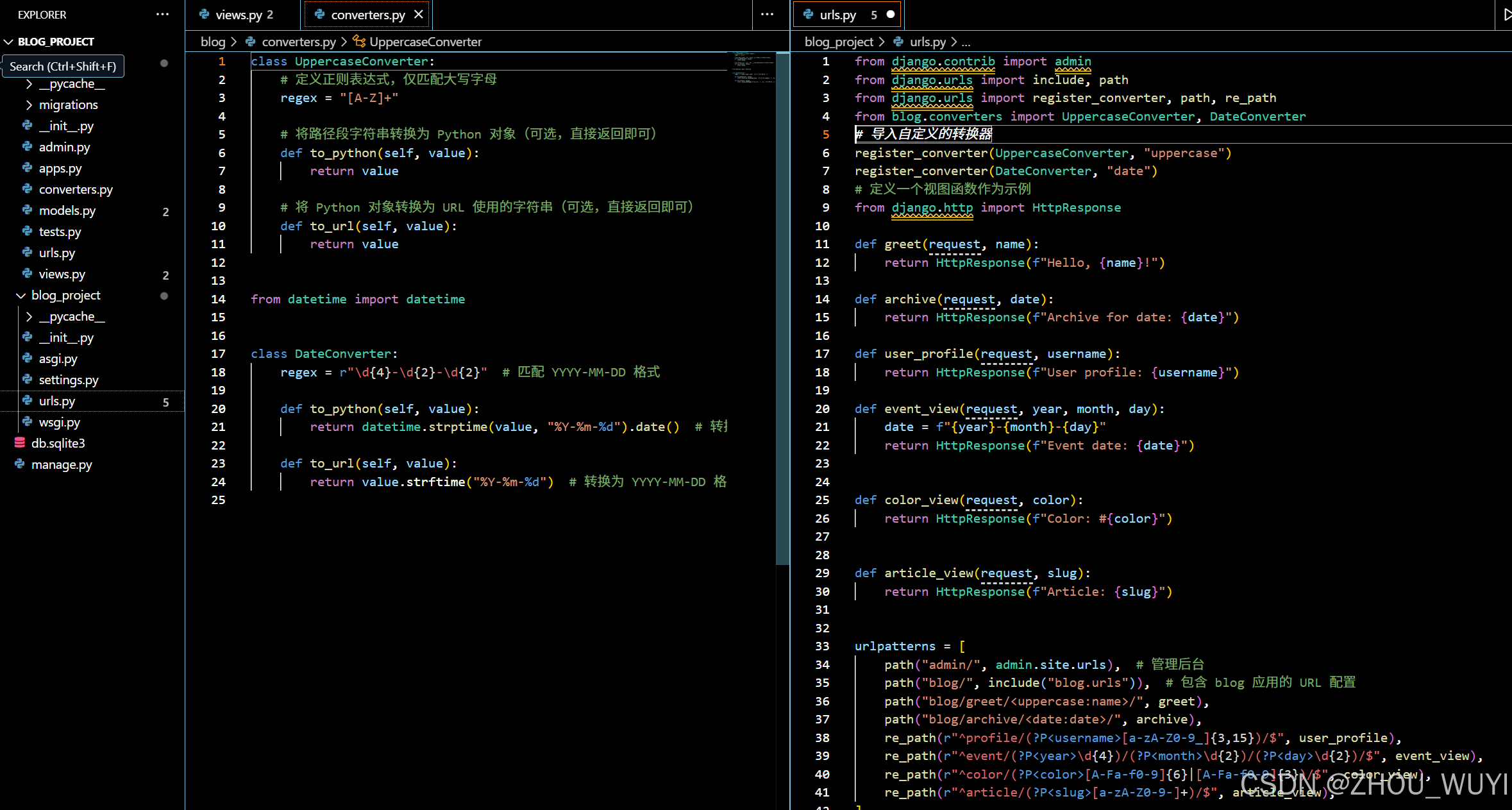Click from datetime import datetime line

[x=358, y=300]
